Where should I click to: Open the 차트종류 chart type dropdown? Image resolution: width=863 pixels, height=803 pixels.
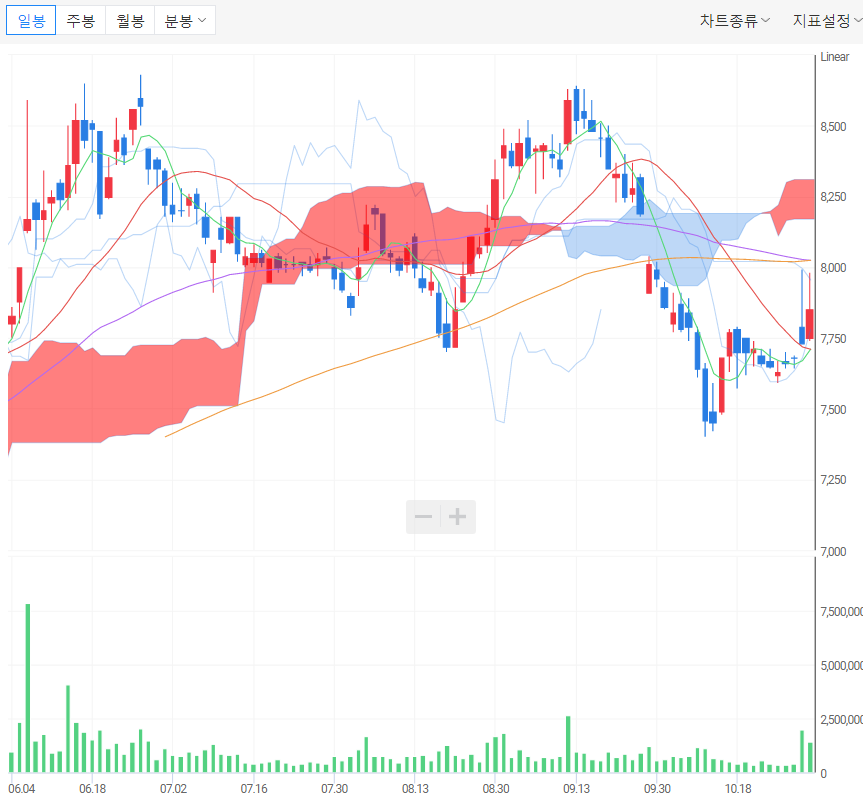click(x=734, y=21)
